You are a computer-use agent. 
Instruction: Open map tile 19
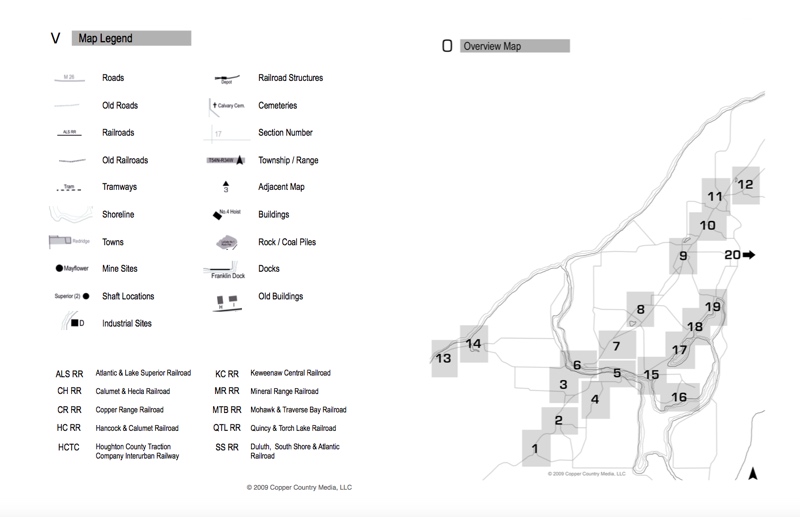pyautogui.click(x=713, y=307)
